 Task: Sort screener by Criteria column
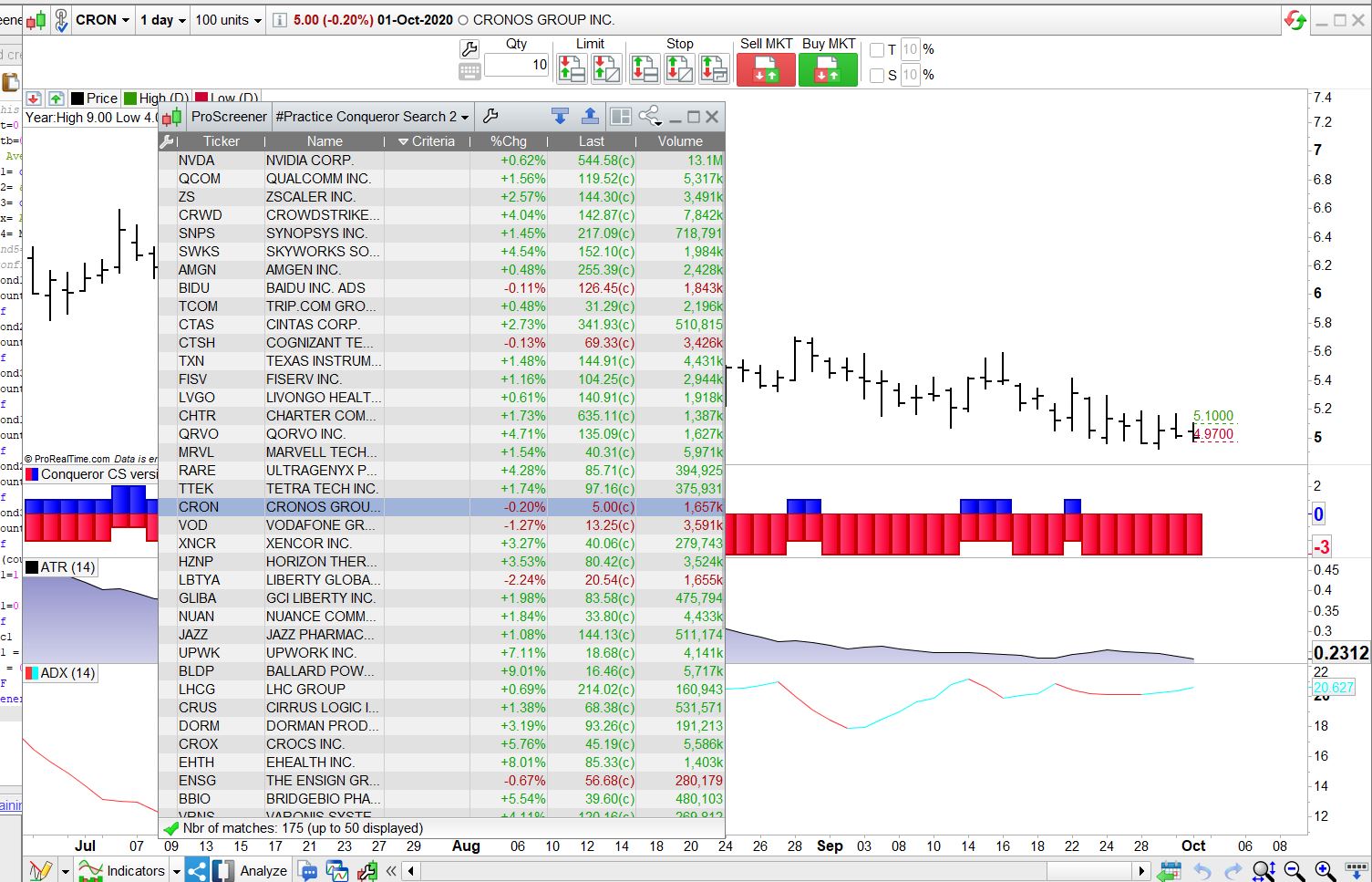coord(427,141)
